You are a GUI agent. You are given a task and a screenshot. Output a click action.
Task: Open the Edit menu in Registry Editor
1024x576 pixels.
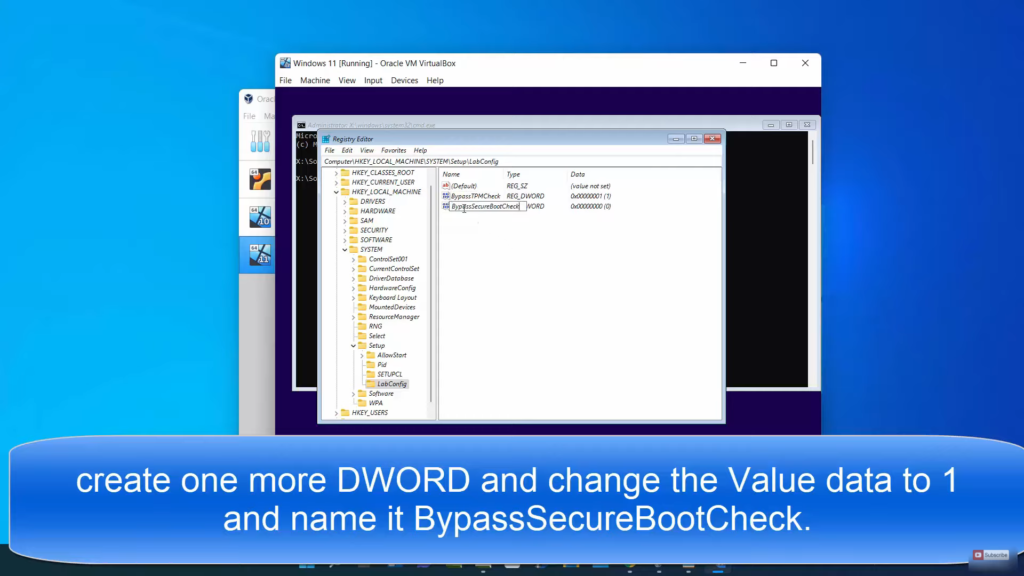coord(347,150)
